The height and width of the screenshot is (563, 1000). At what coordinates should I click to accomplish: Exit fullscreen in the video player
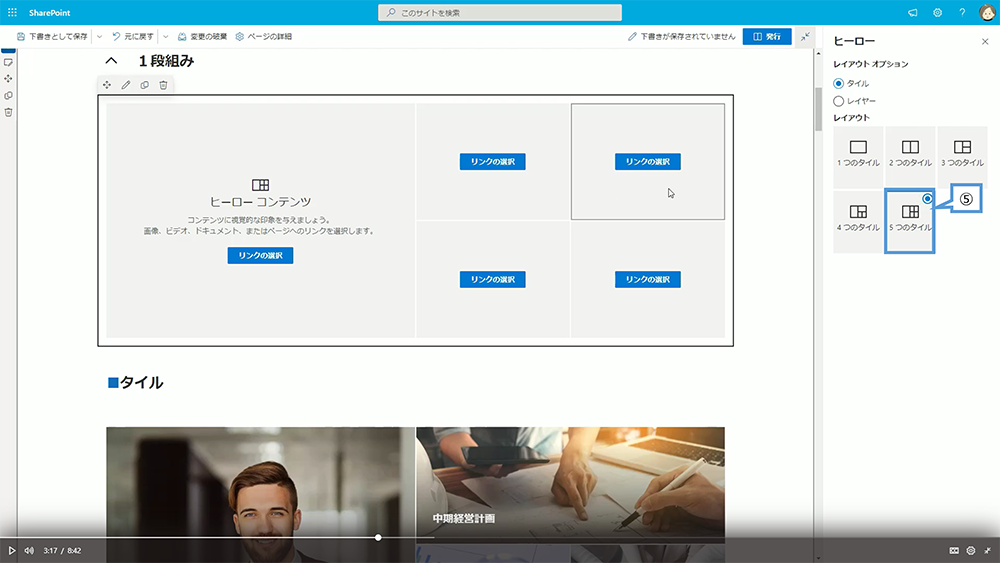pos(987,550)
